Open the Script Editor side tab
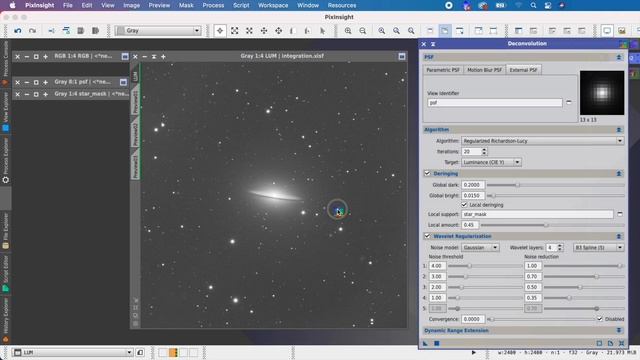640x360 pixels. [5, 273]
